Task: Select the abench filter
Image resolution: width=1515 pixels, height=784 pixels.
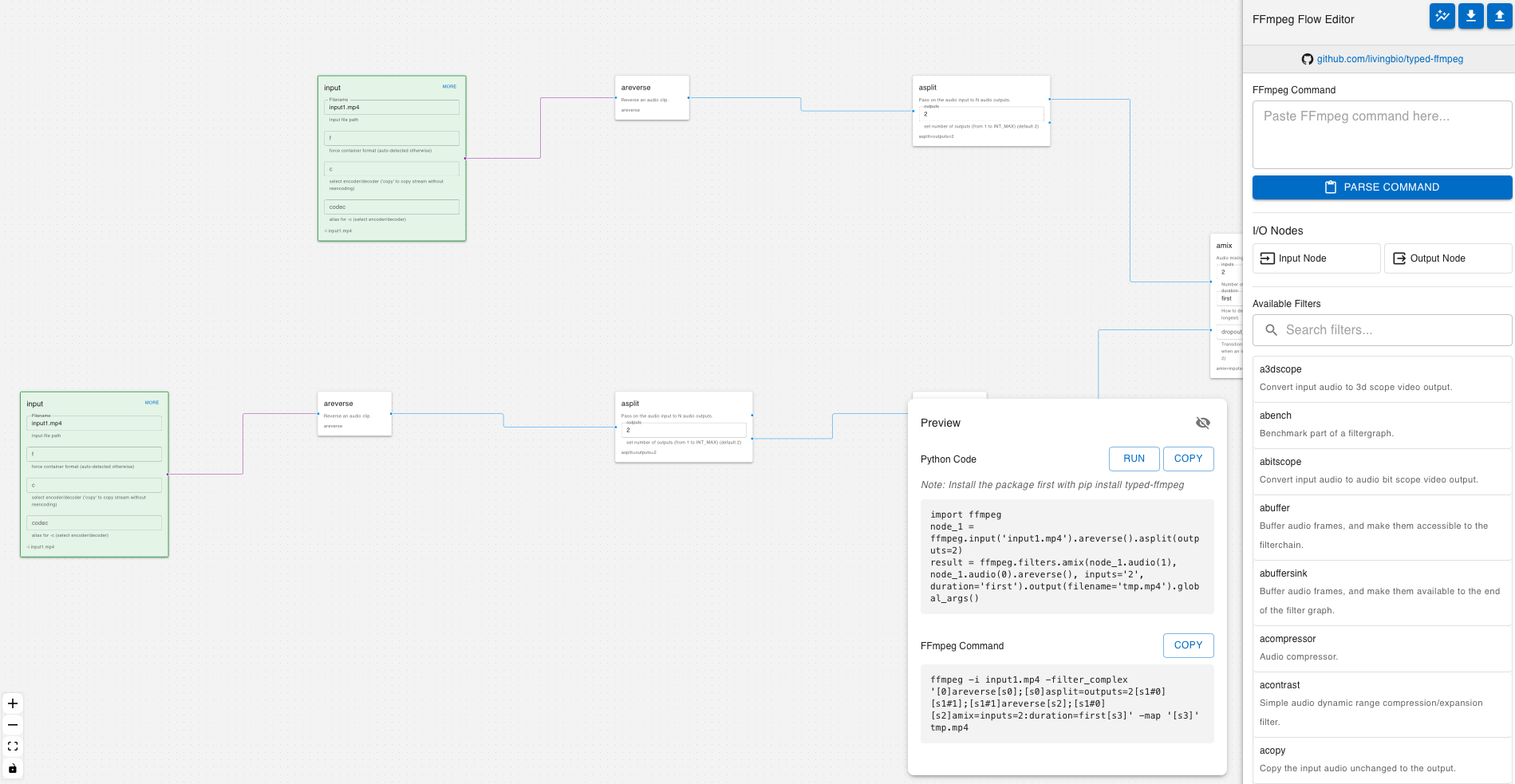Action: tap(1382, 425)
